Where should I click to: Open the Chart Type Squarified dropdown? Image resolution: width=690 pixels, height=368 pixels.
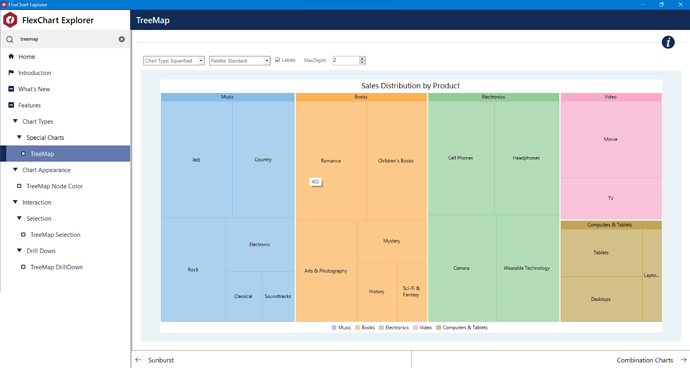tap(174, 61)
